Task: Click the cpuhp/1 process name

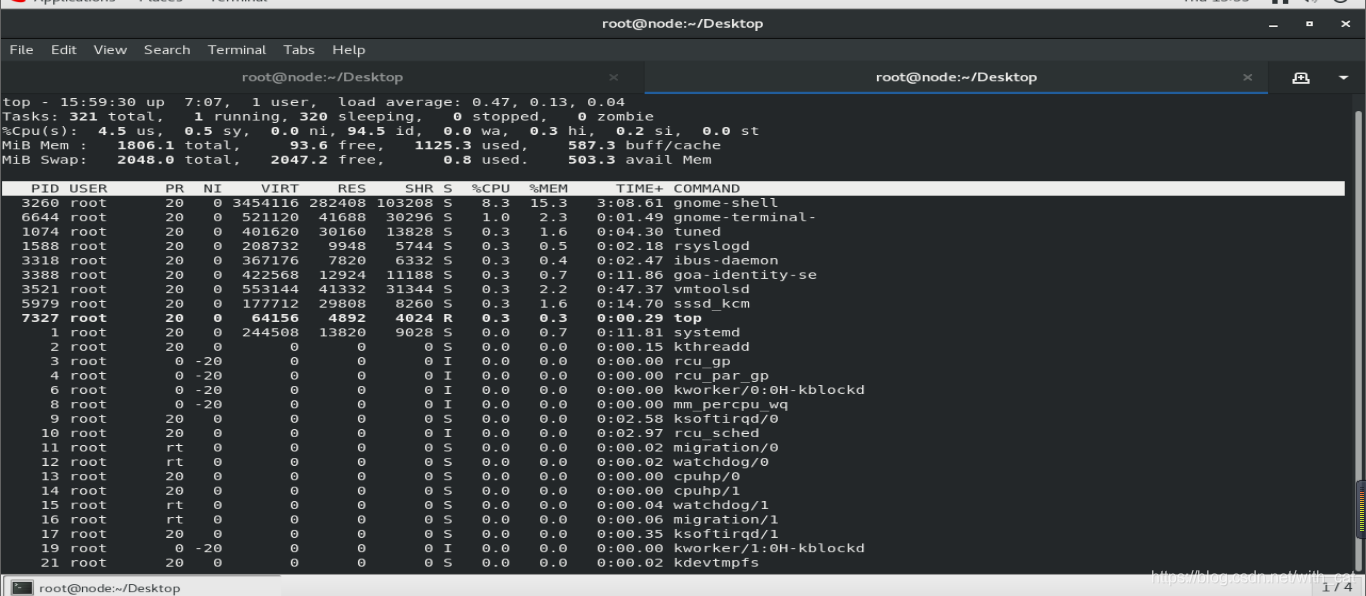Action: (707, 491)
